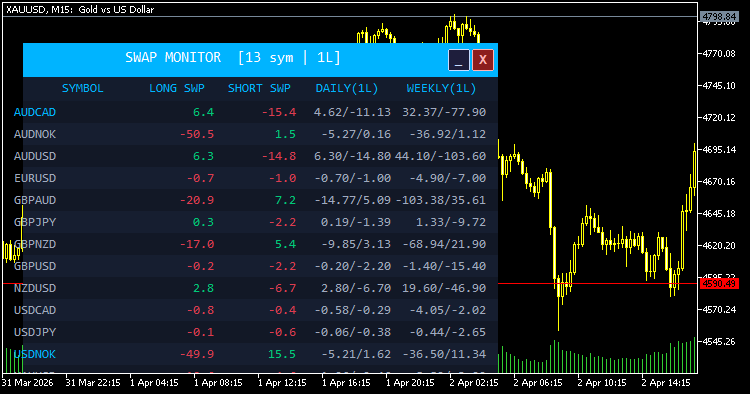The image size is (750, 394).
Task: Select the GBPAUD symbol
Action: [35, 200]
